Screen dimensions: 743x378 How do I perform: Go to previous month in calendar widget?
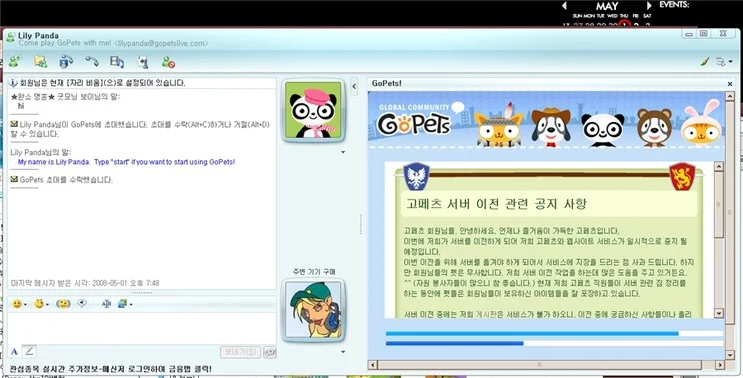point(564,5)
